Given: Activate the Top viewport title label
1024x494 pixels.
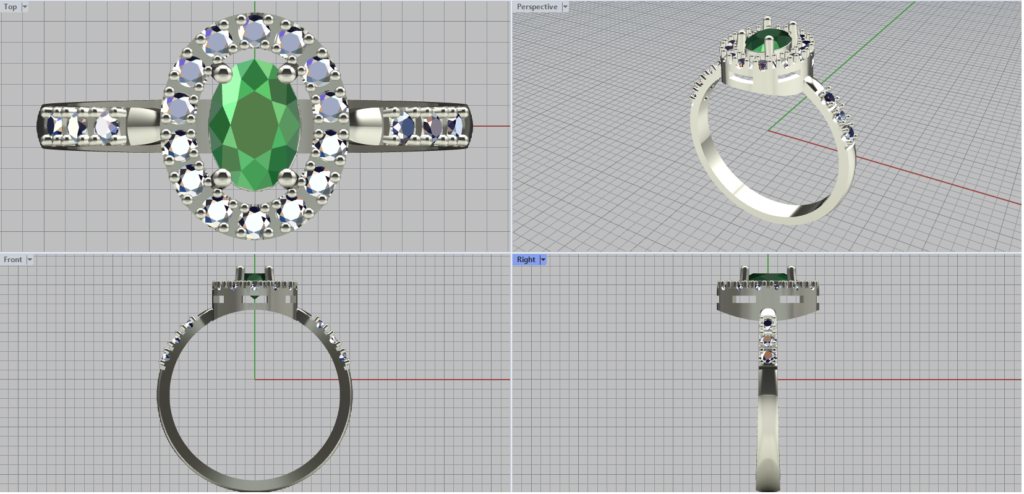Looking at the screenshot, I should [x=11, y=7].
